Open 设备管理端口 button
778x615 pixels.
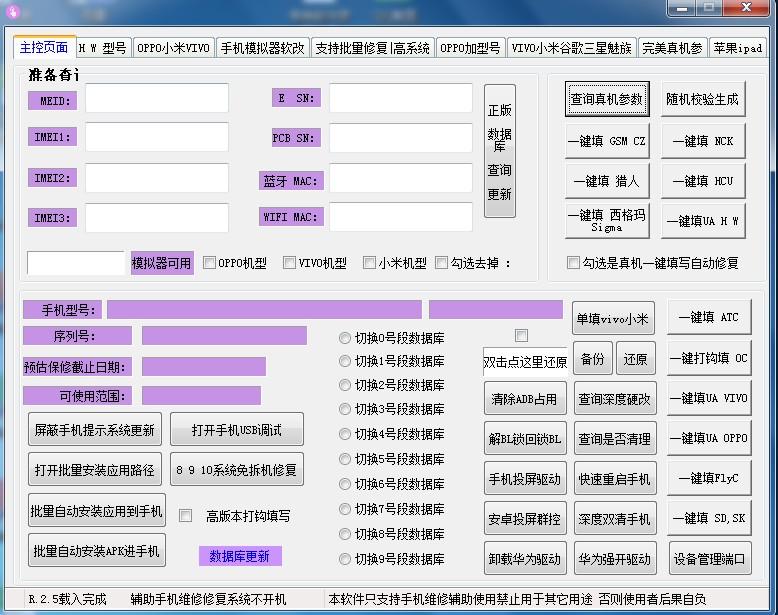click(x=709, y=559)
